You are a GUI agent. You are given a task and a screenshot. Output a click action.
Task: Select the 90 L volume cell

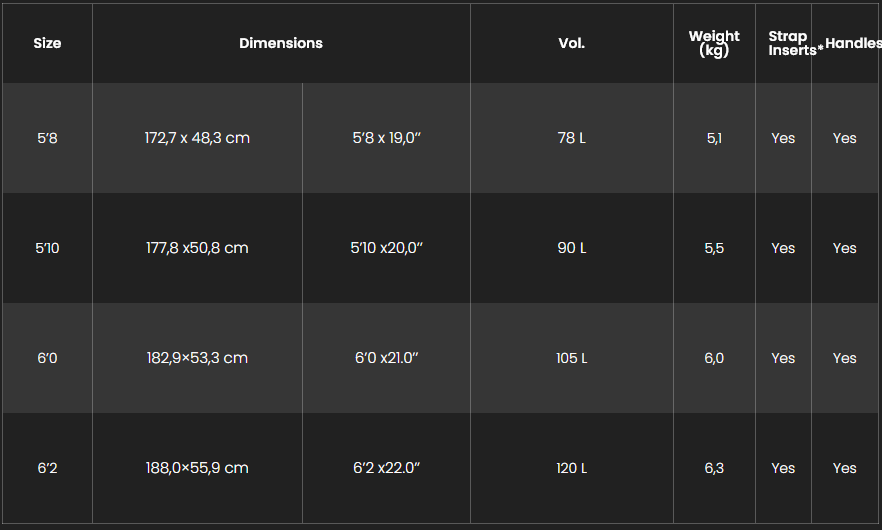pyautogui.click(x=572, y=248)
